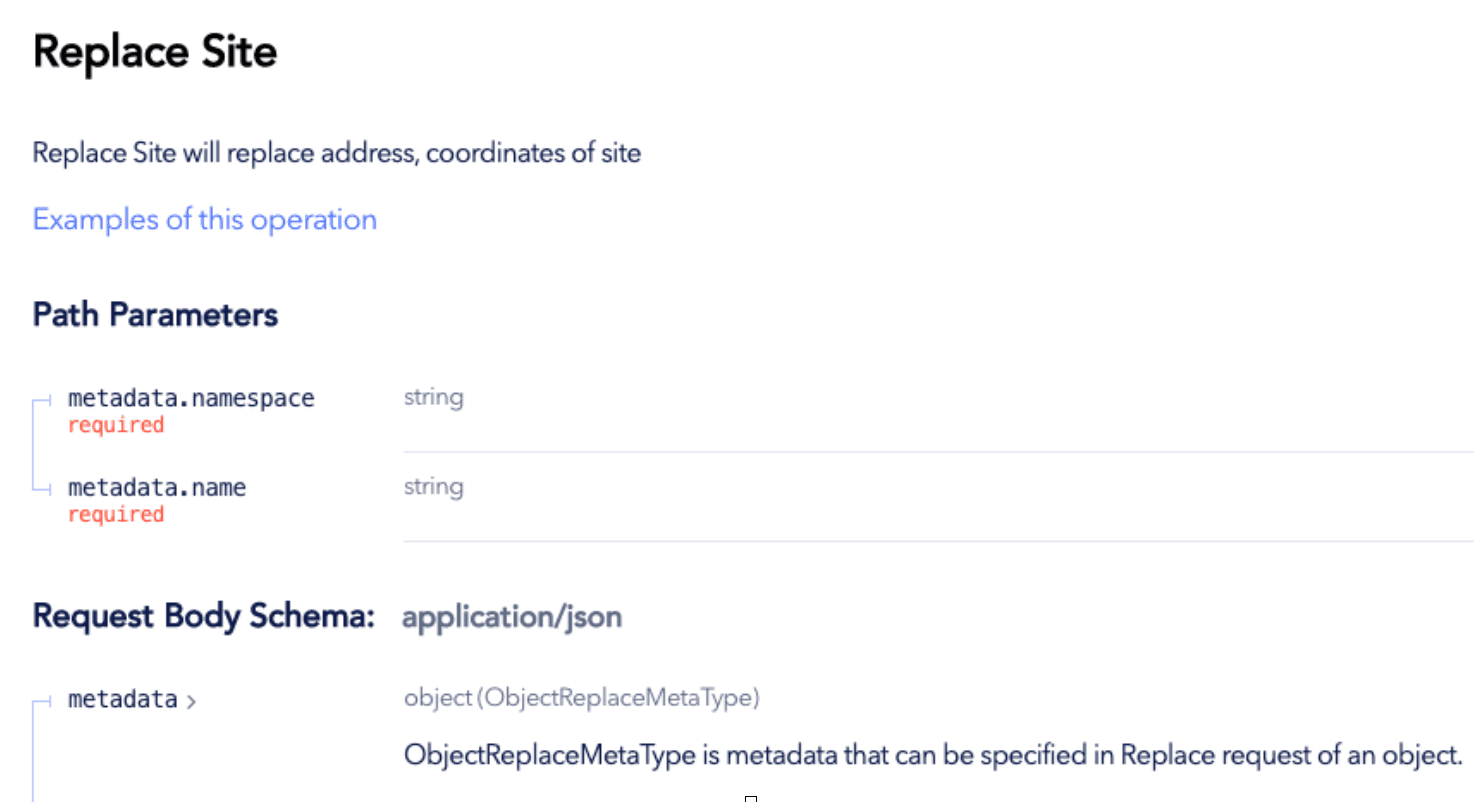Click the divider line below metadata.namespace row

pos(938,452)
